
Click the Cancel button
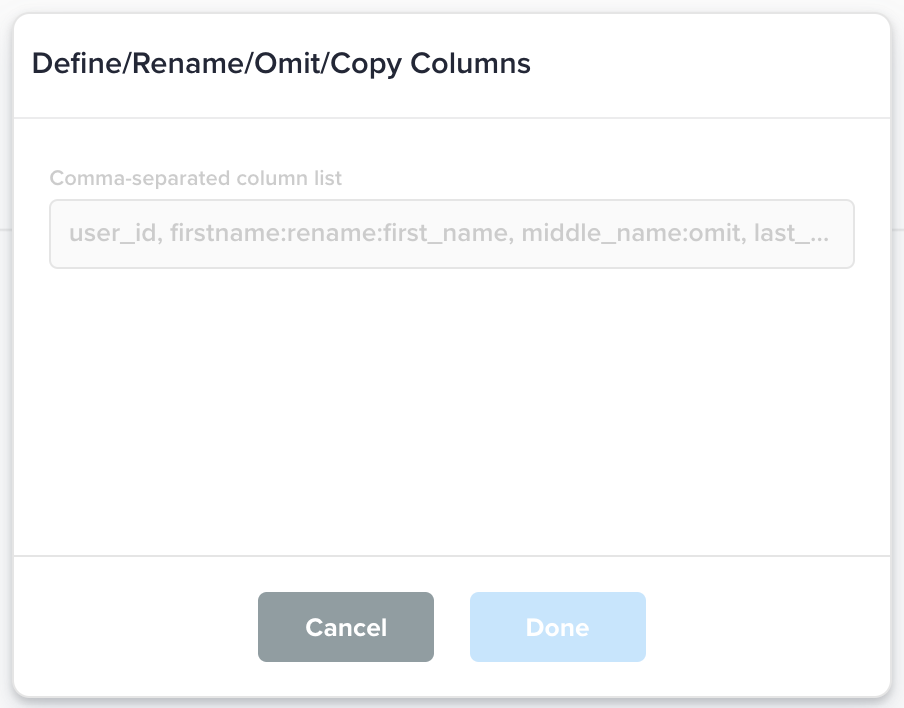[346, 627]
